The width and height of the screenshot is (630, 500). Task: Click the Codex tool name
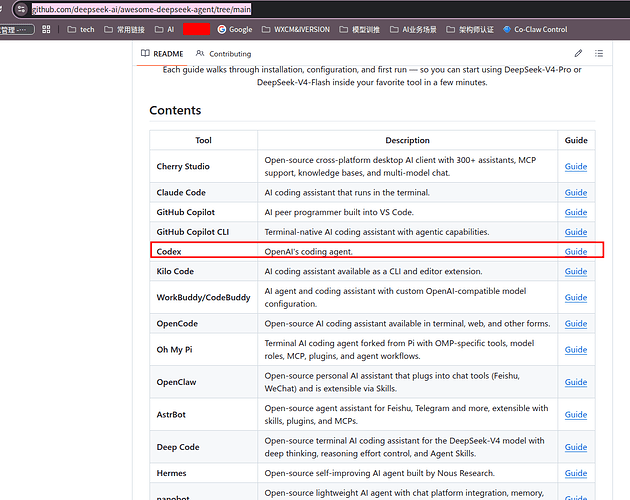[169, 252]
